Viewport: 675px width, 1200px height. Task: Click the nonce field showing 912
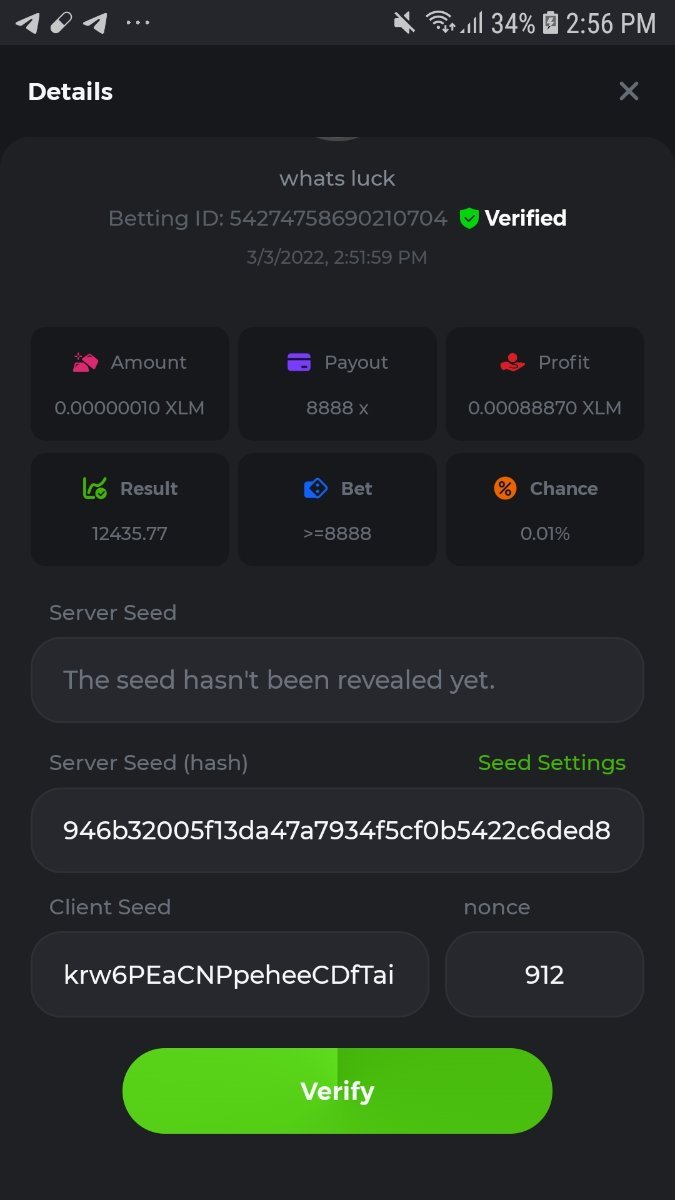(x=544, y=975)
